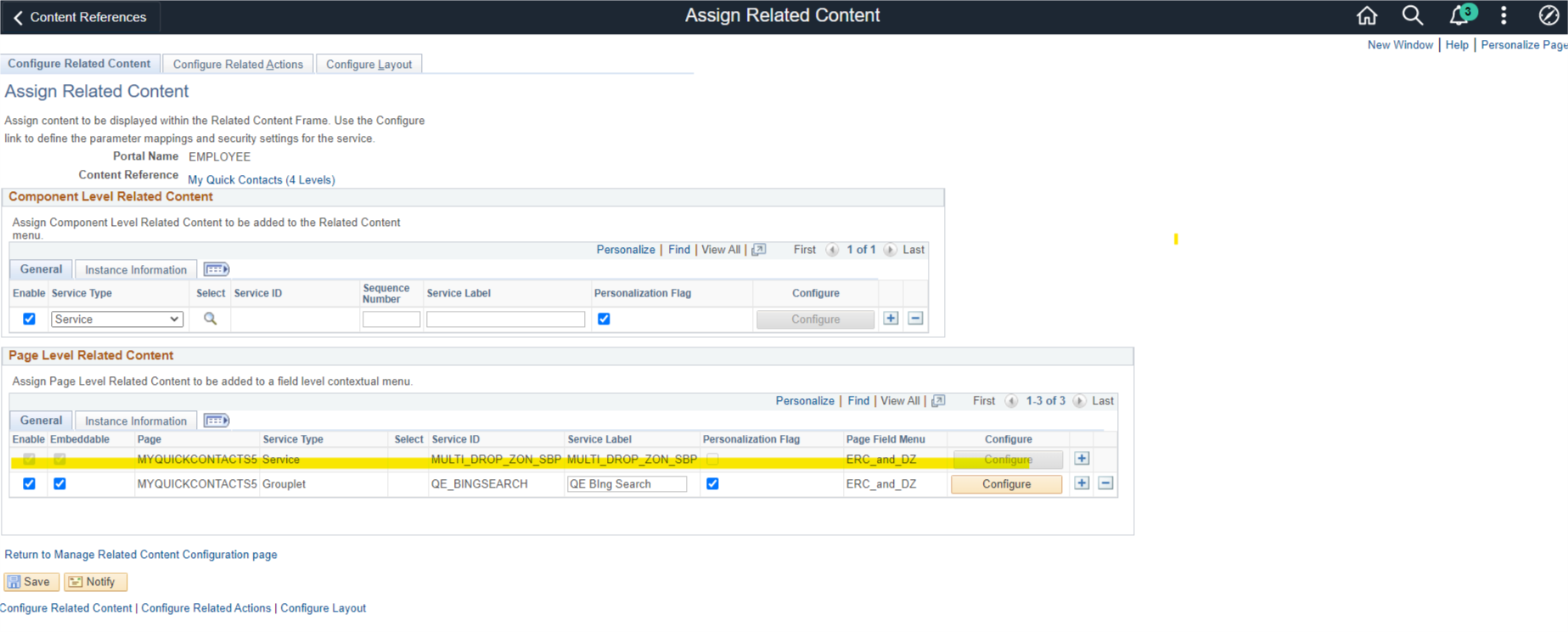Toggle Enable checkbox for MULTI_DROP_ZON_SBP row
Screen dimensions: 1568x632
(x=29, y=460)
